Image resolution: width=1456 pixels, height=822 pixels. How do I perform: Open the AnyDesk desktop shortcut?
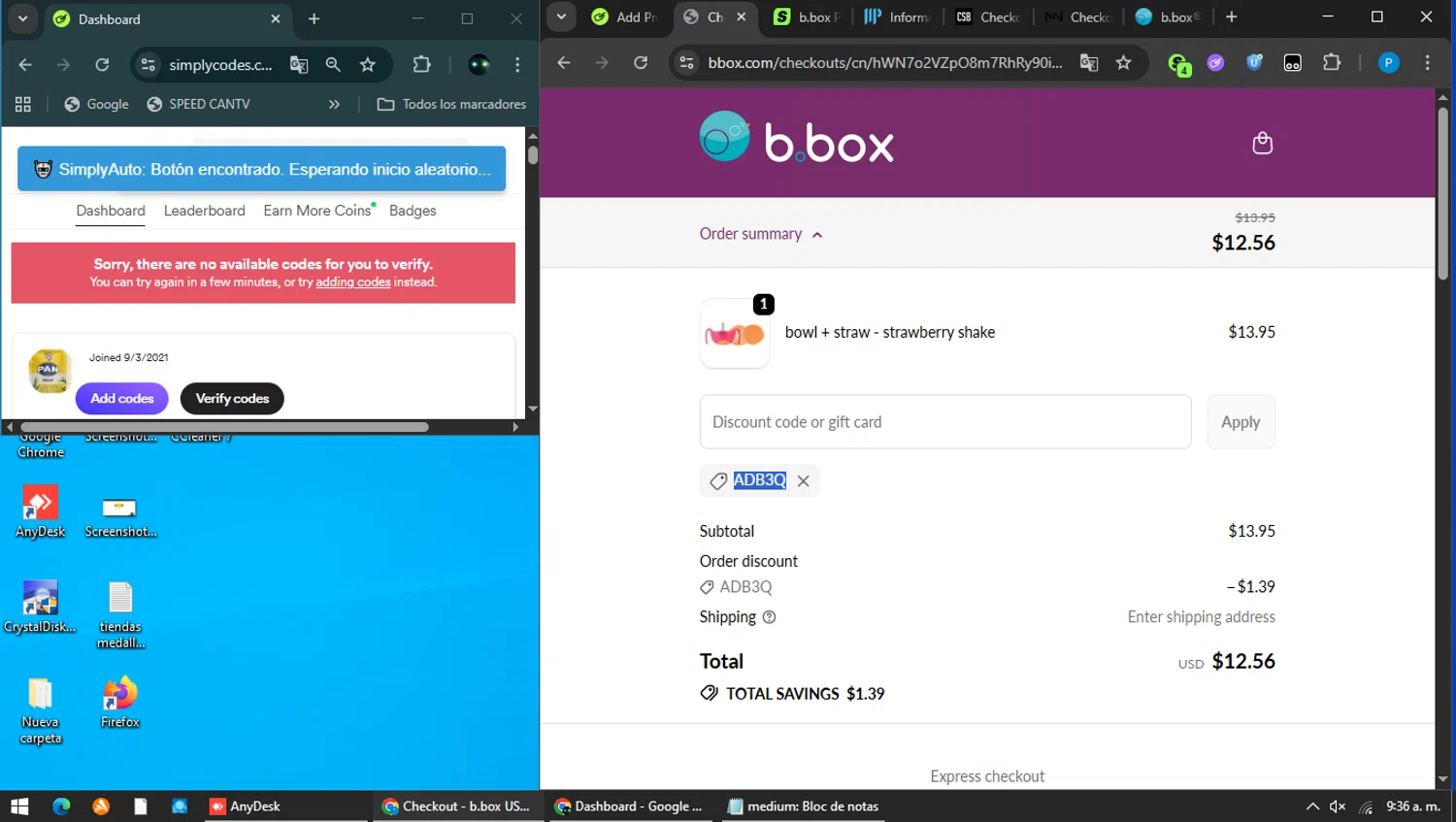point(40,511)
